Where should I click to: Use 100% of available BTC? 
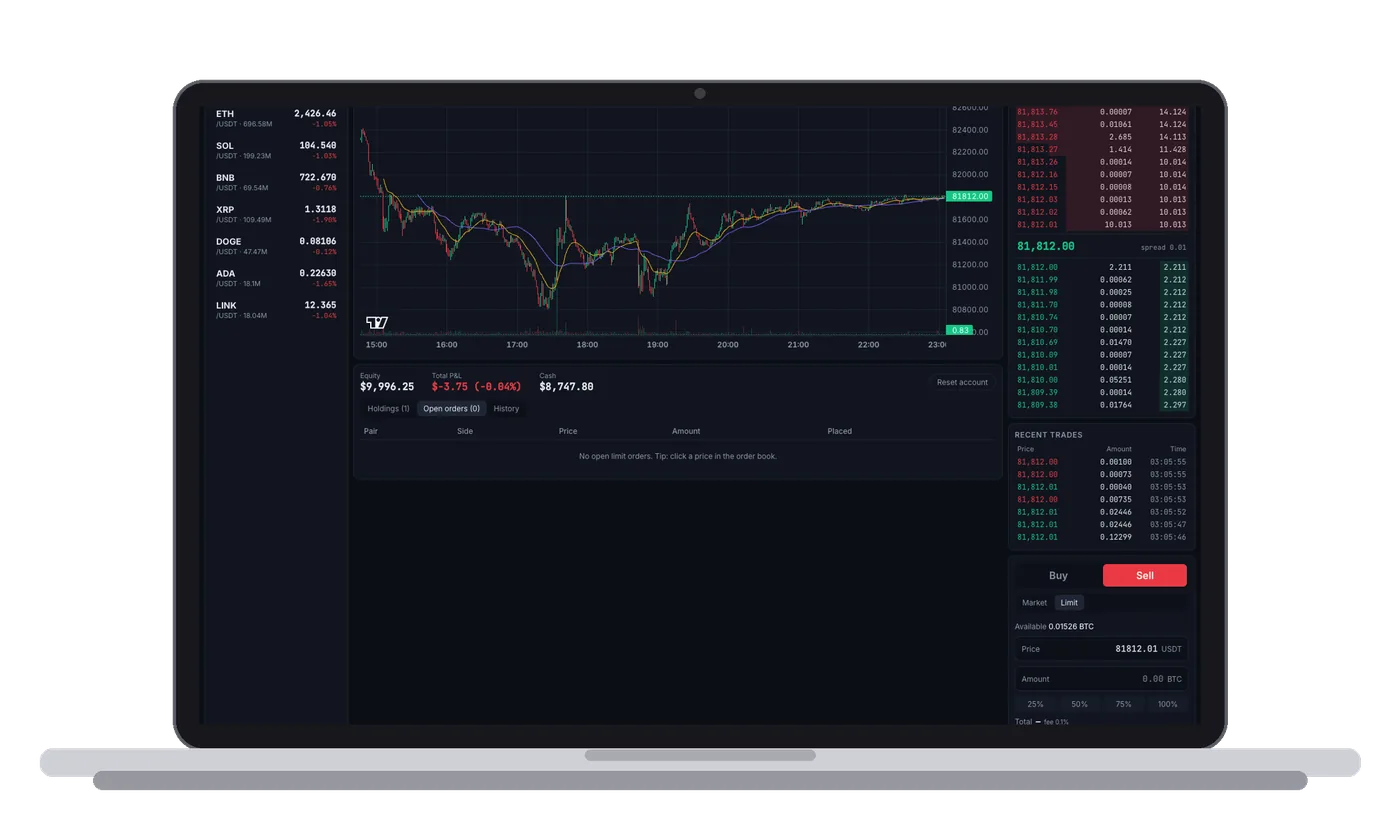tap(1167, 704)
